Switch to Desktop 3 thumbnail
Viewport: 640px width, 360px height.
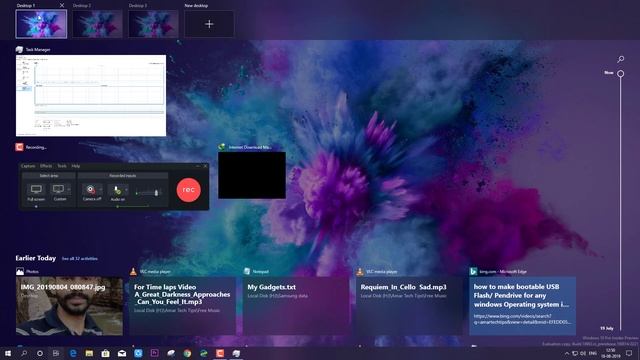pyautogui.click(x=153, y=24)
